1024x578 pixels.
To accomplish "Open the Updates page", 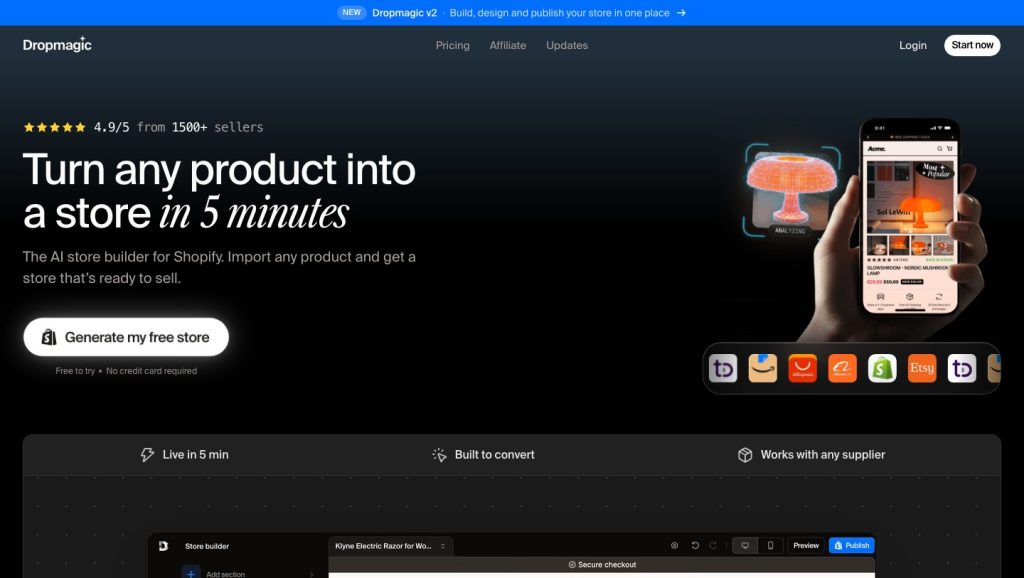I will tap(567, 45).
